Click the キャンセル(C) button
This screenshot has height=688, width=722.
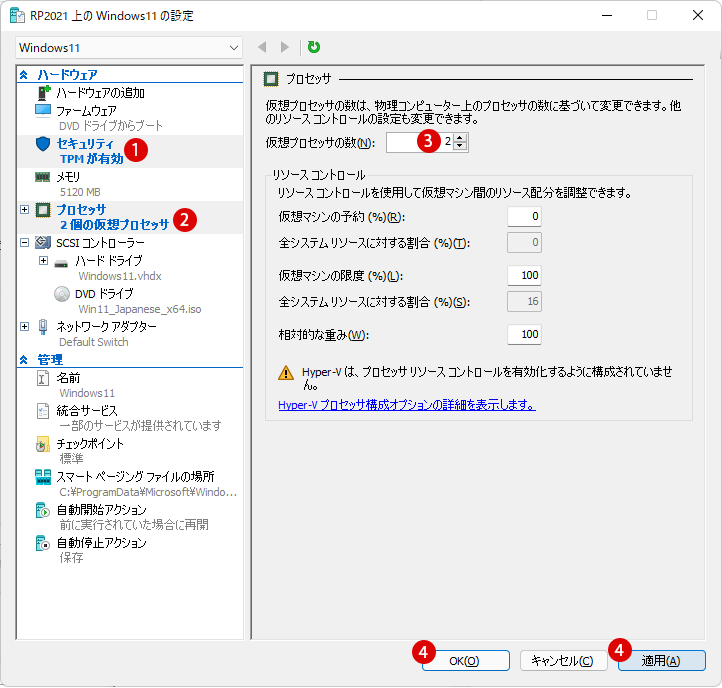click(563, 661)
